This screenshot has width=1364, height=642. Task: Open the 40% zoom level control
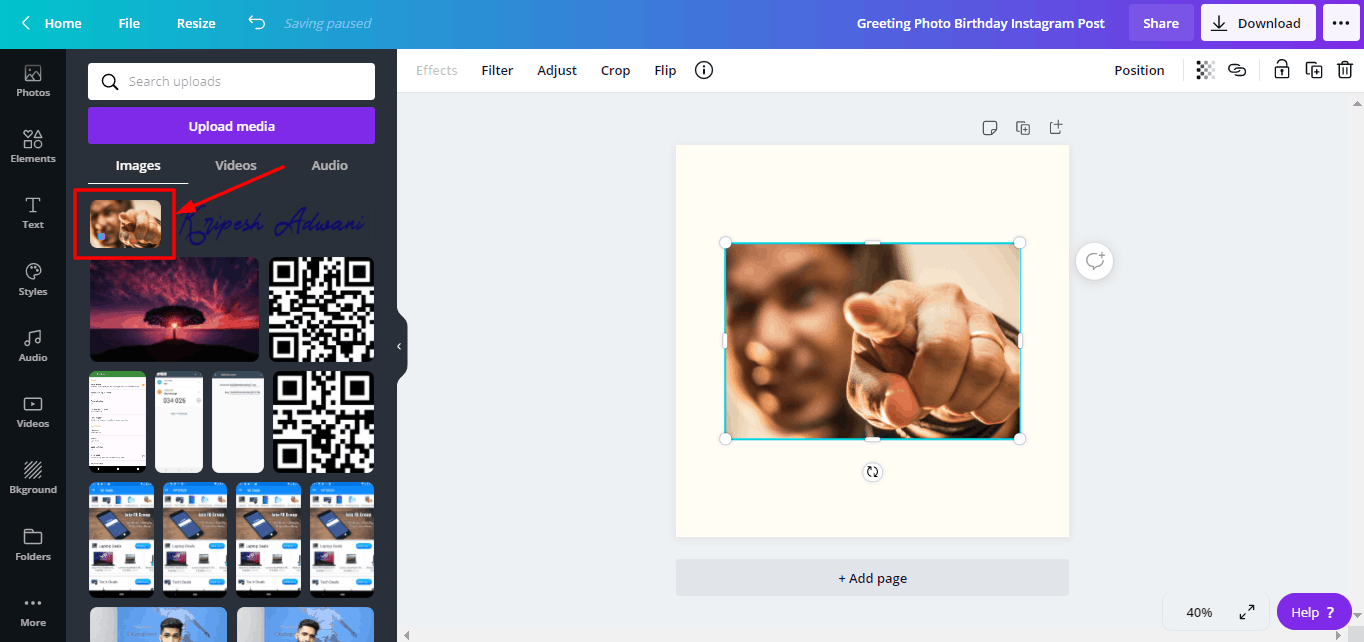tap(1199, 612)
